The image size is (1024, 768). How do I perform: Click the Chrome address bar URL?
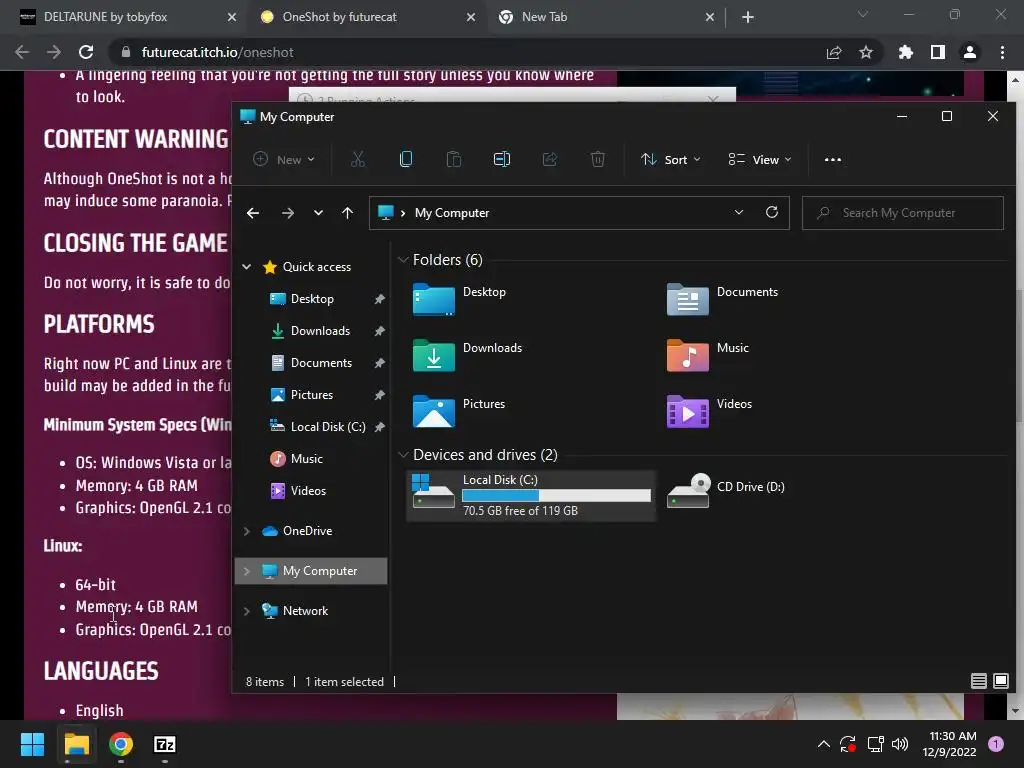[217, 52]
